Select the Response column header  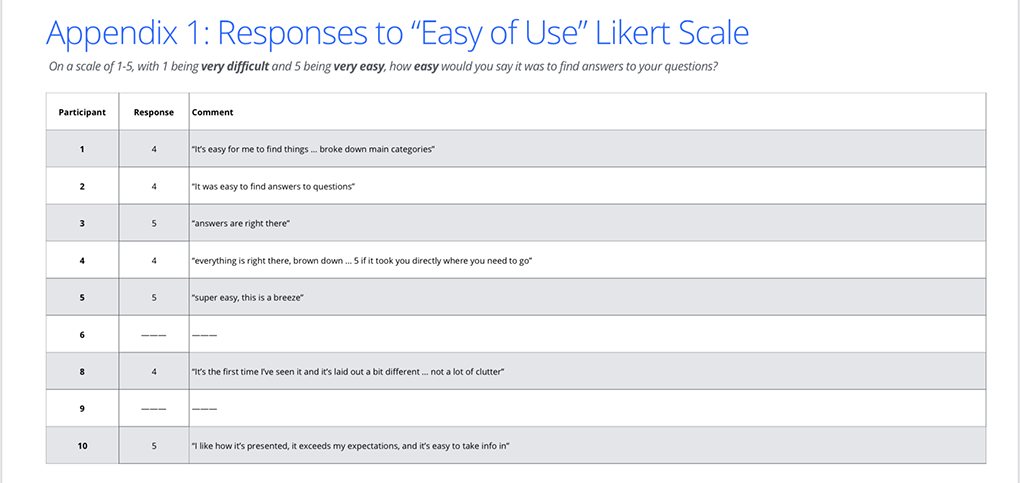[153, 112]
